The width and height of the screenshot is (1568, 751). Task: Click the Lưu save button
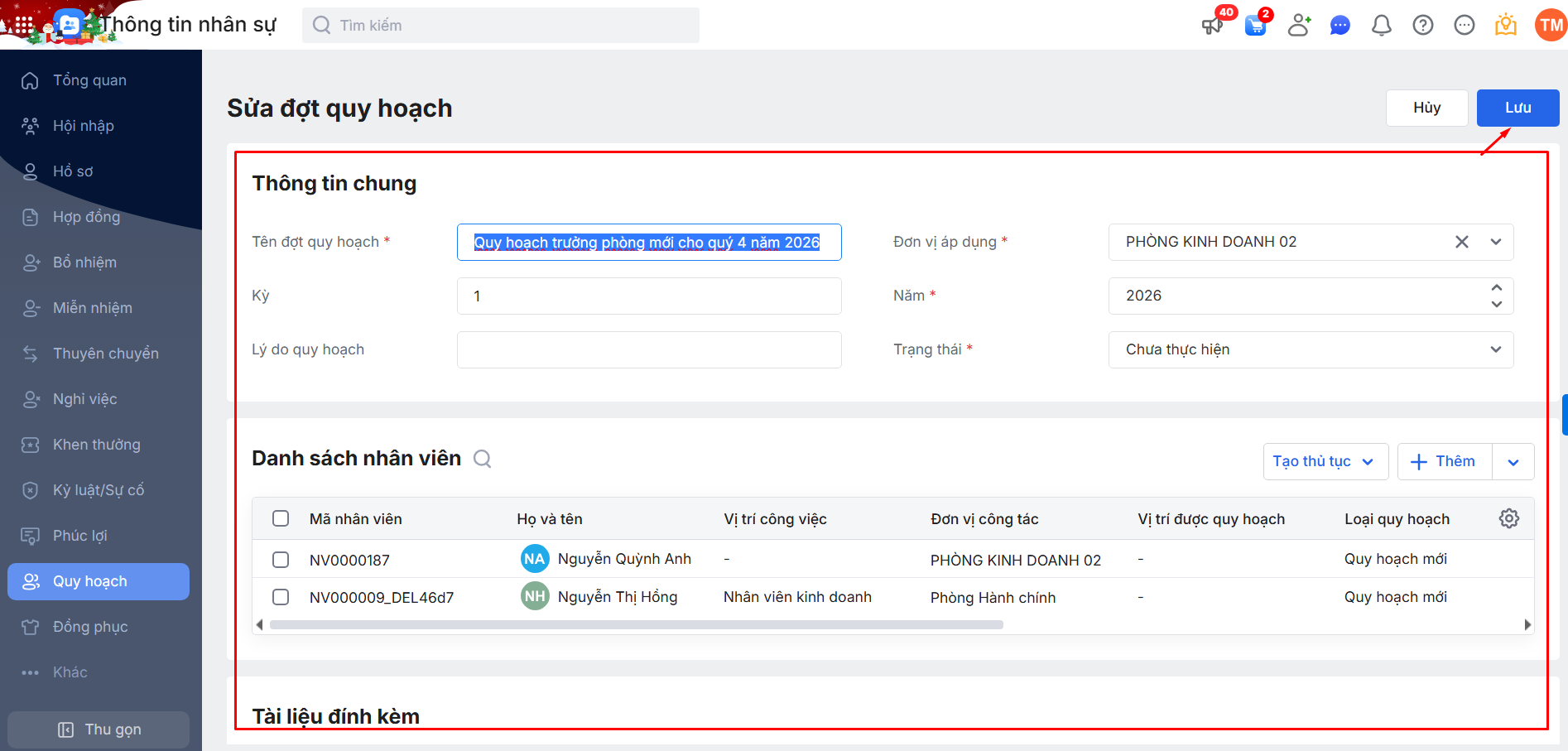1517,108
